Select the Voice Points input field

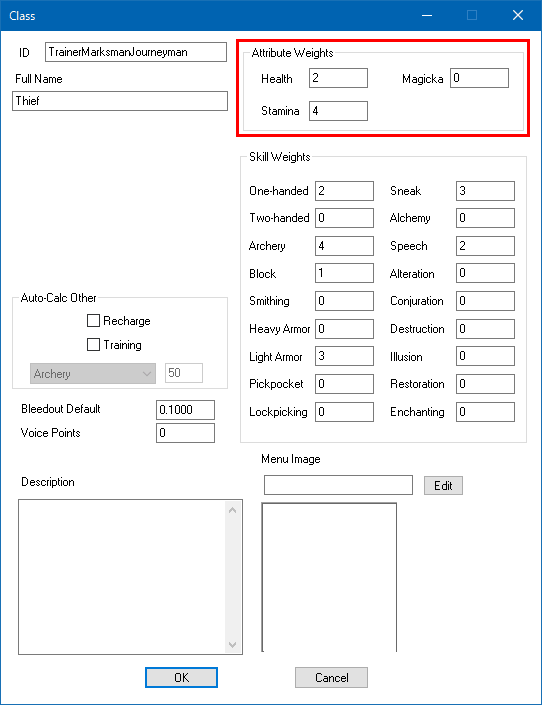click(x=185, y=433)
